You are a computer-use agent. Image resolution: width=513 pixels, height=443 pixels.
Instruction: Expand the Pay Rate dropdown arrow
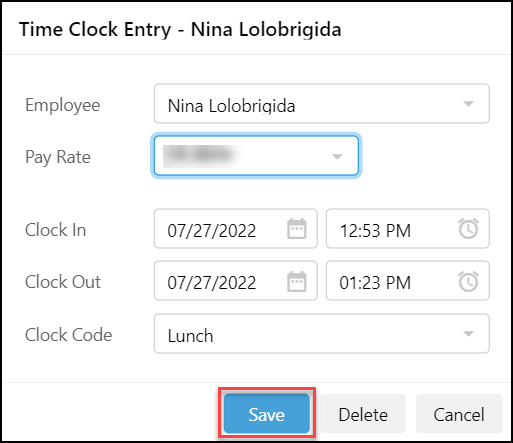tap(337, 156)
